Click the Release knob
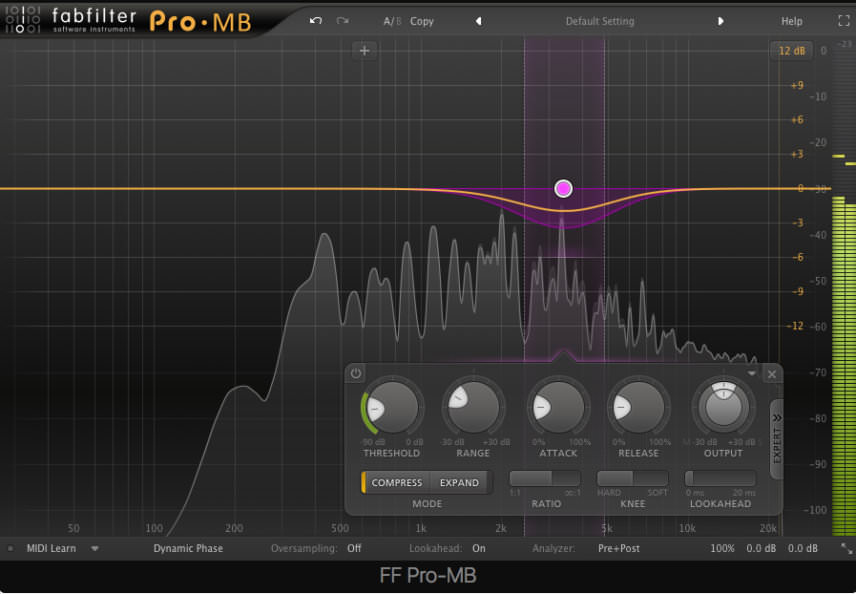The image size is (856, 594). (x=638, y=407)
